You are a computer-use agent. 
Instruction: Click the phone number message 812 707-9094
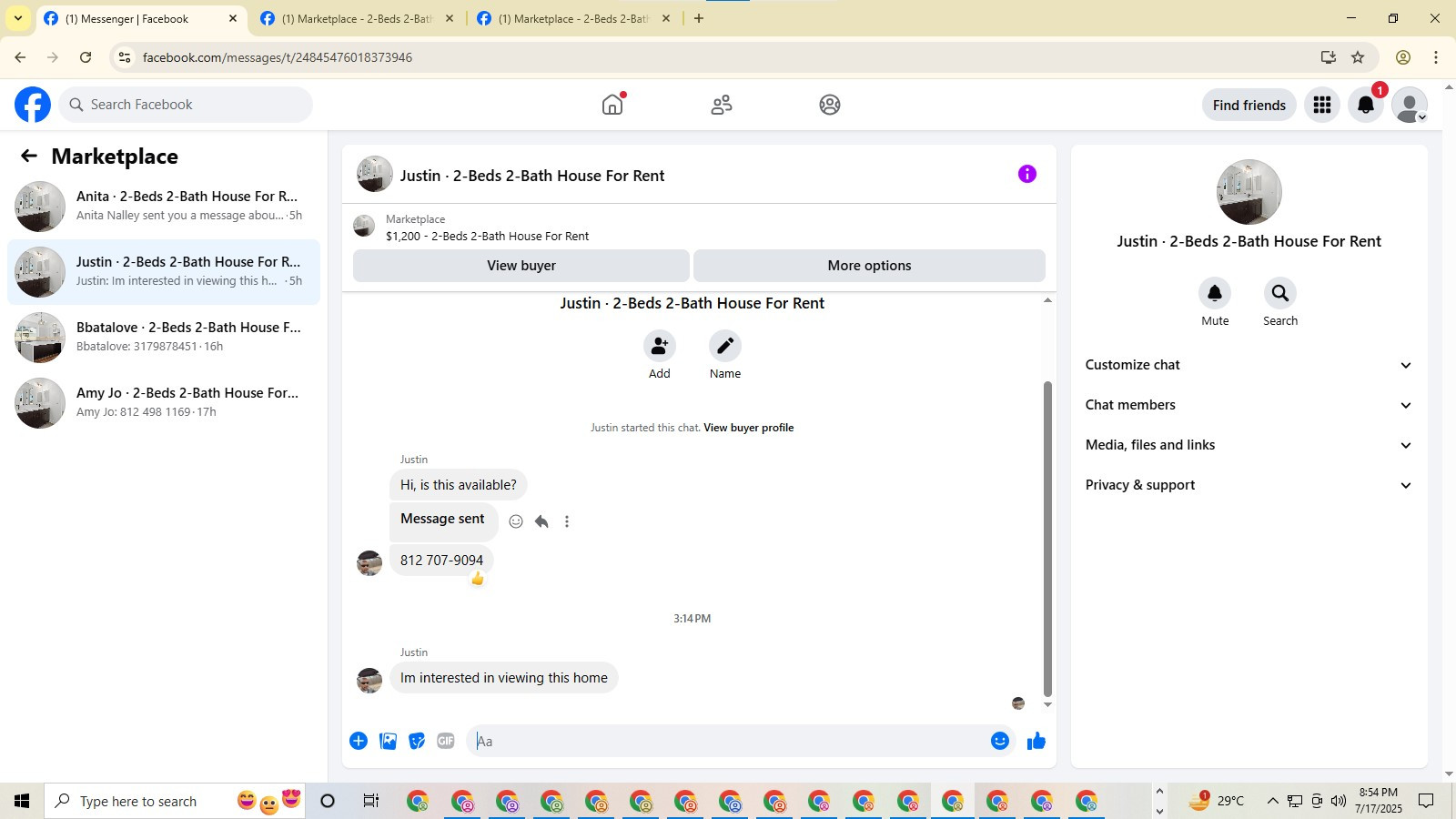tap(441, 561)
